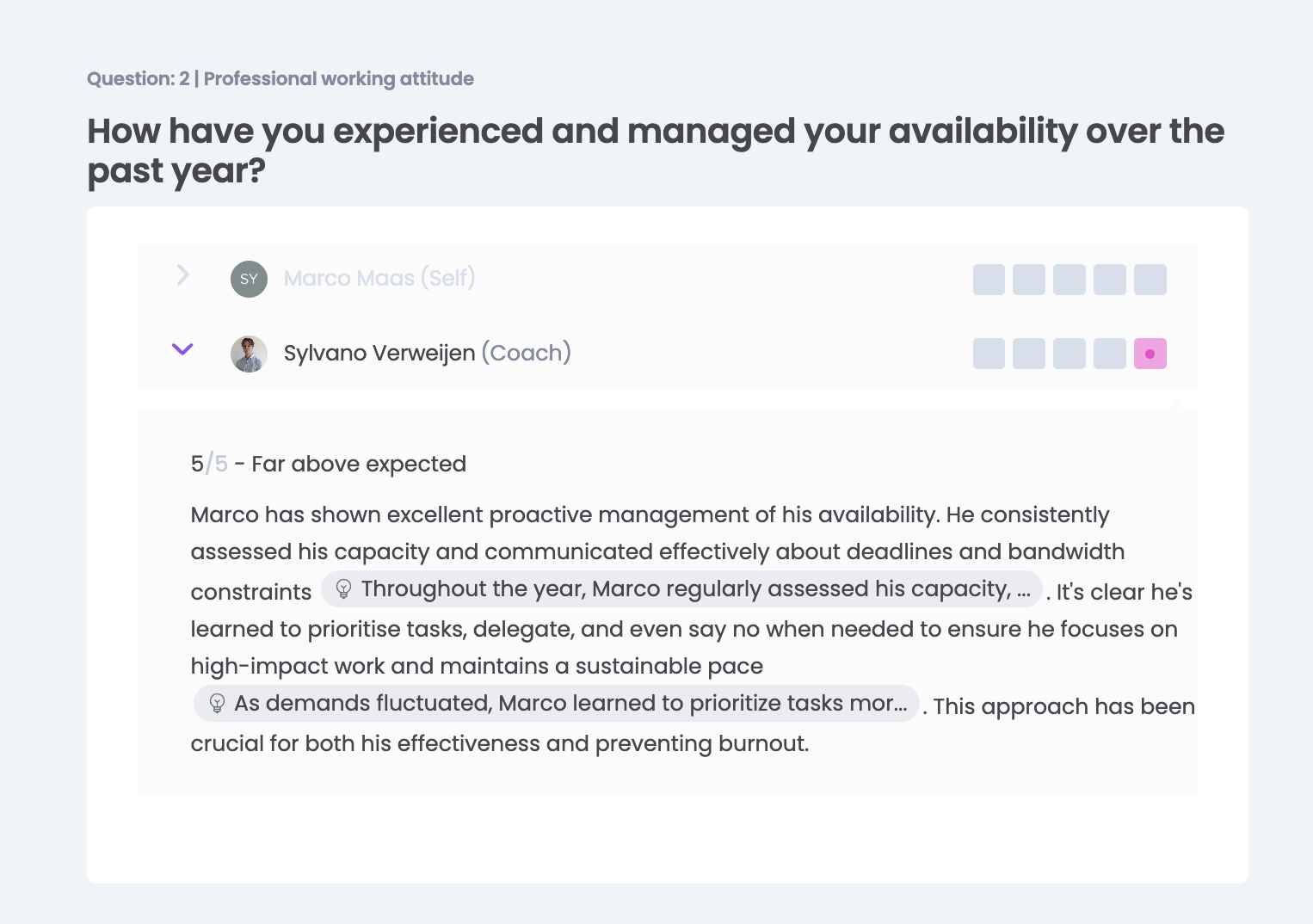Screen dimensions: 1313x924
Task: Select the pink highlighted rating box for Coach
Action: coord(1150,354)
